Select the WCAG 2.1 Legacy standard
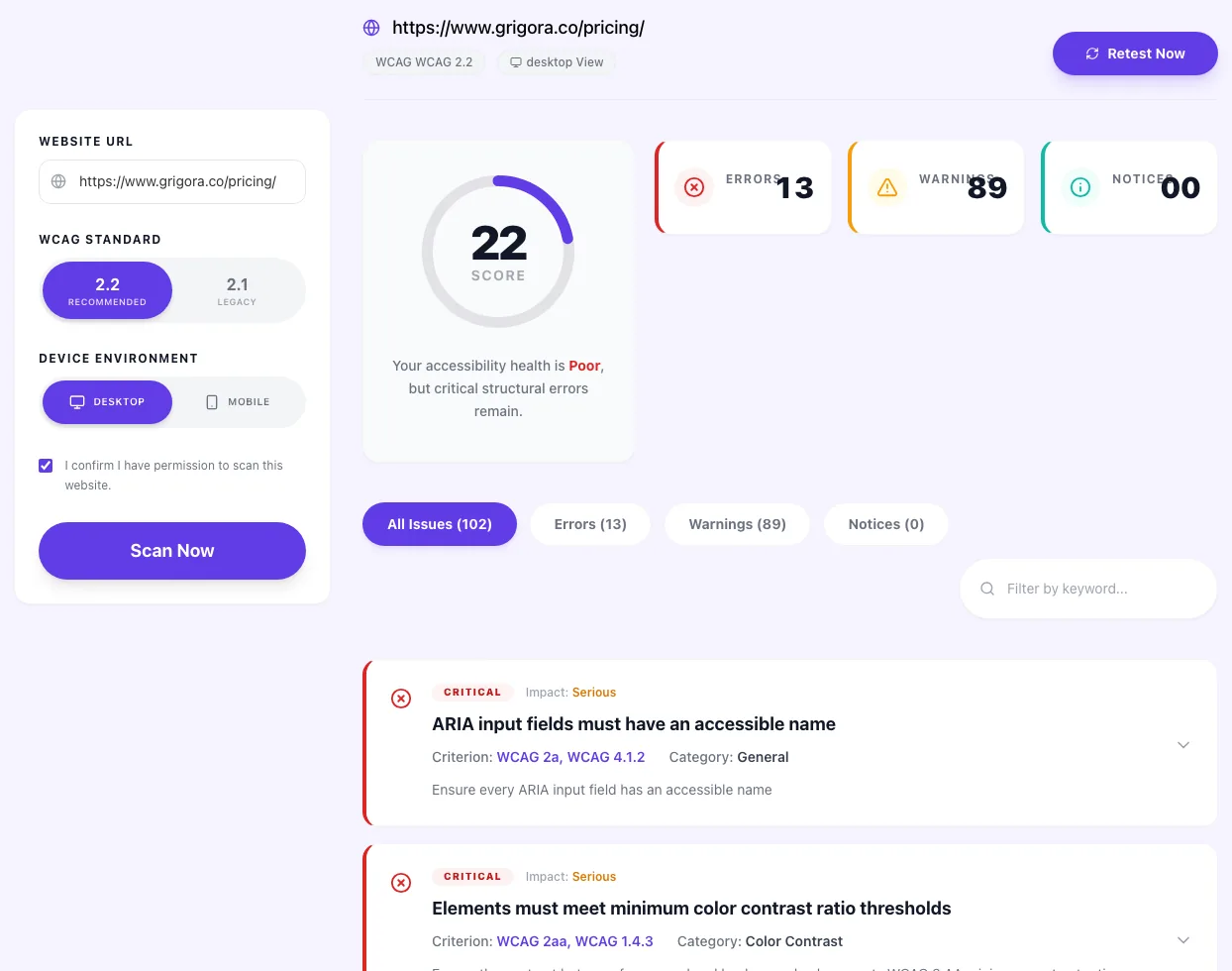Screen dimensions: 1232x971 click(x=237, y=290)
